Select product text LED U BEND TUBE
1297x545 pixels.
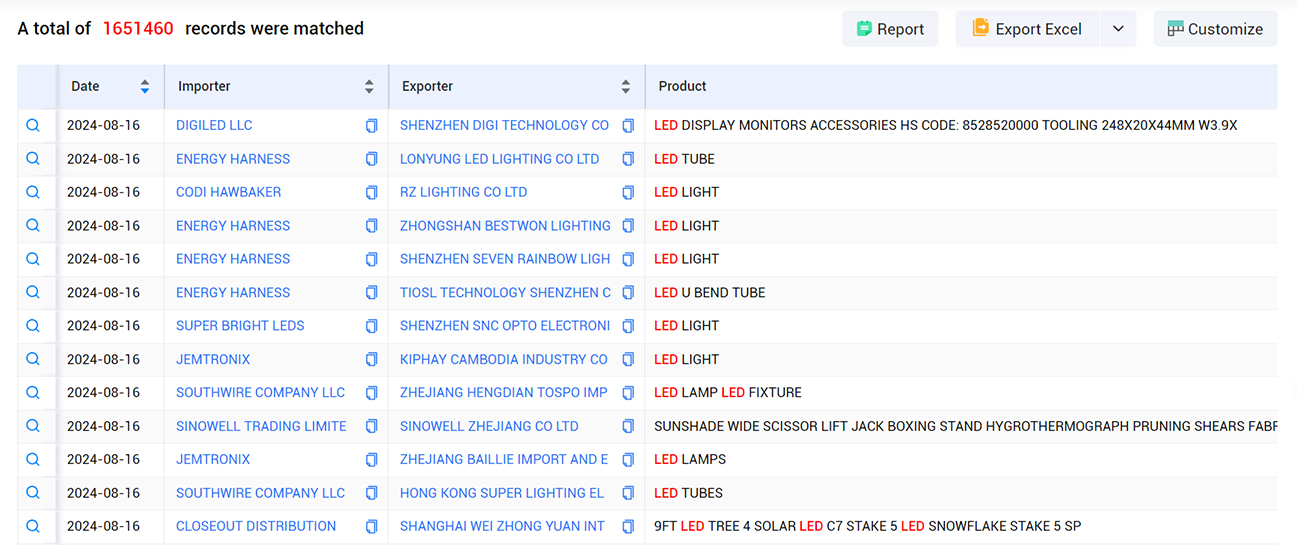click(x=710, y=293)
